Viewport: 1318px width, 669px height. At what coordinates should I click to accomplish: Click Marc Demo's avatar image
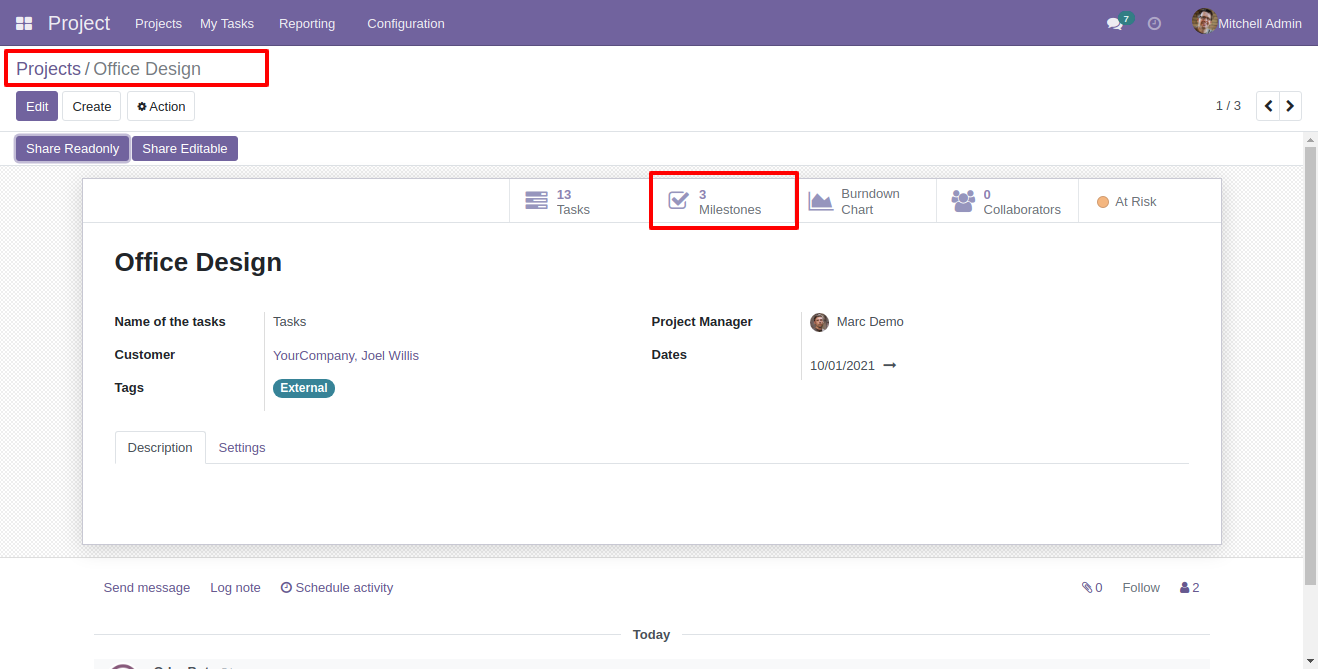click(x=819, y=322)
